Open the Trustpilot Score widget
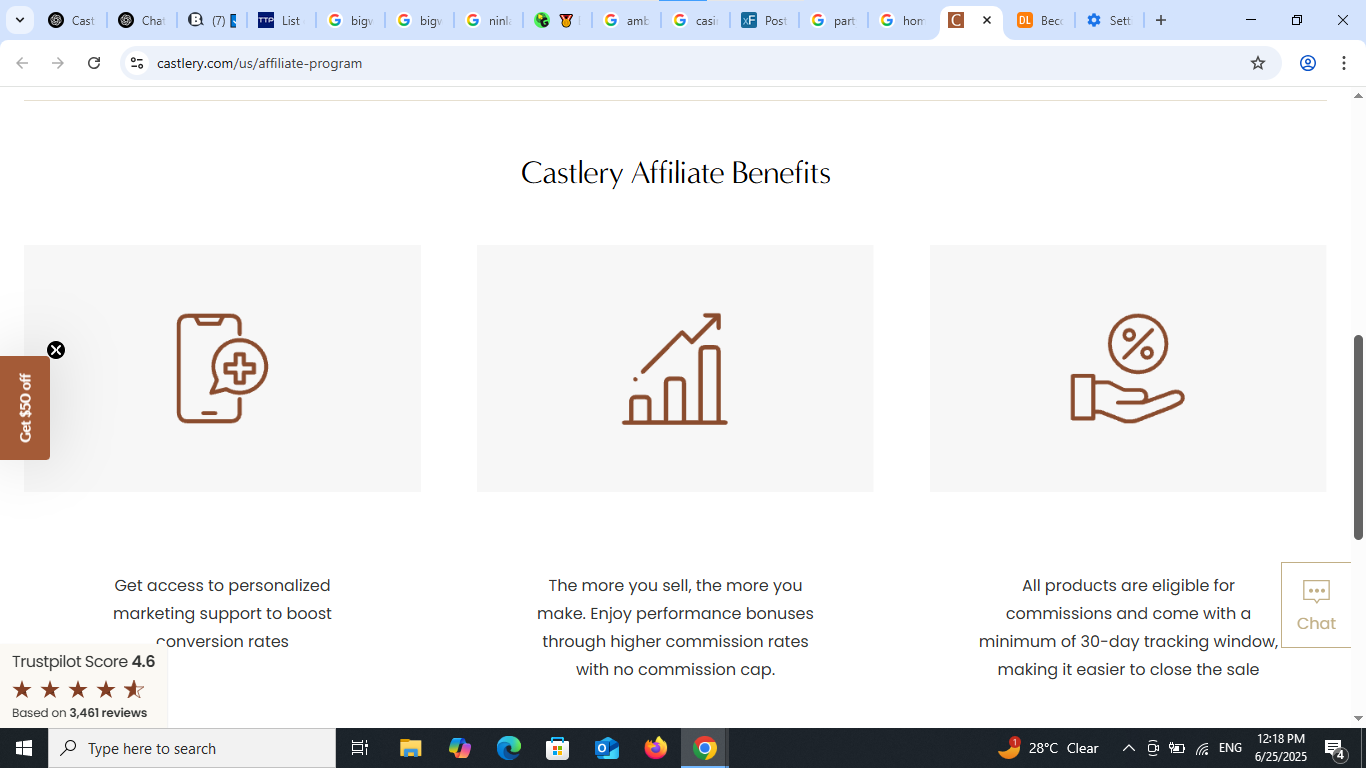1366x768 pixels. (83, 686)
